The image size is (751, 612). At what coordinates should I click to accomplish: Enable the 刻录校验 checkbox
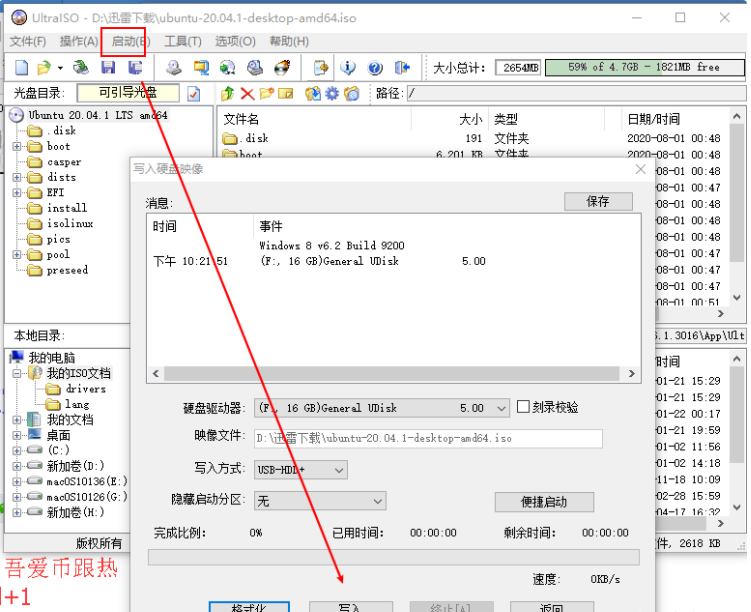523,407
